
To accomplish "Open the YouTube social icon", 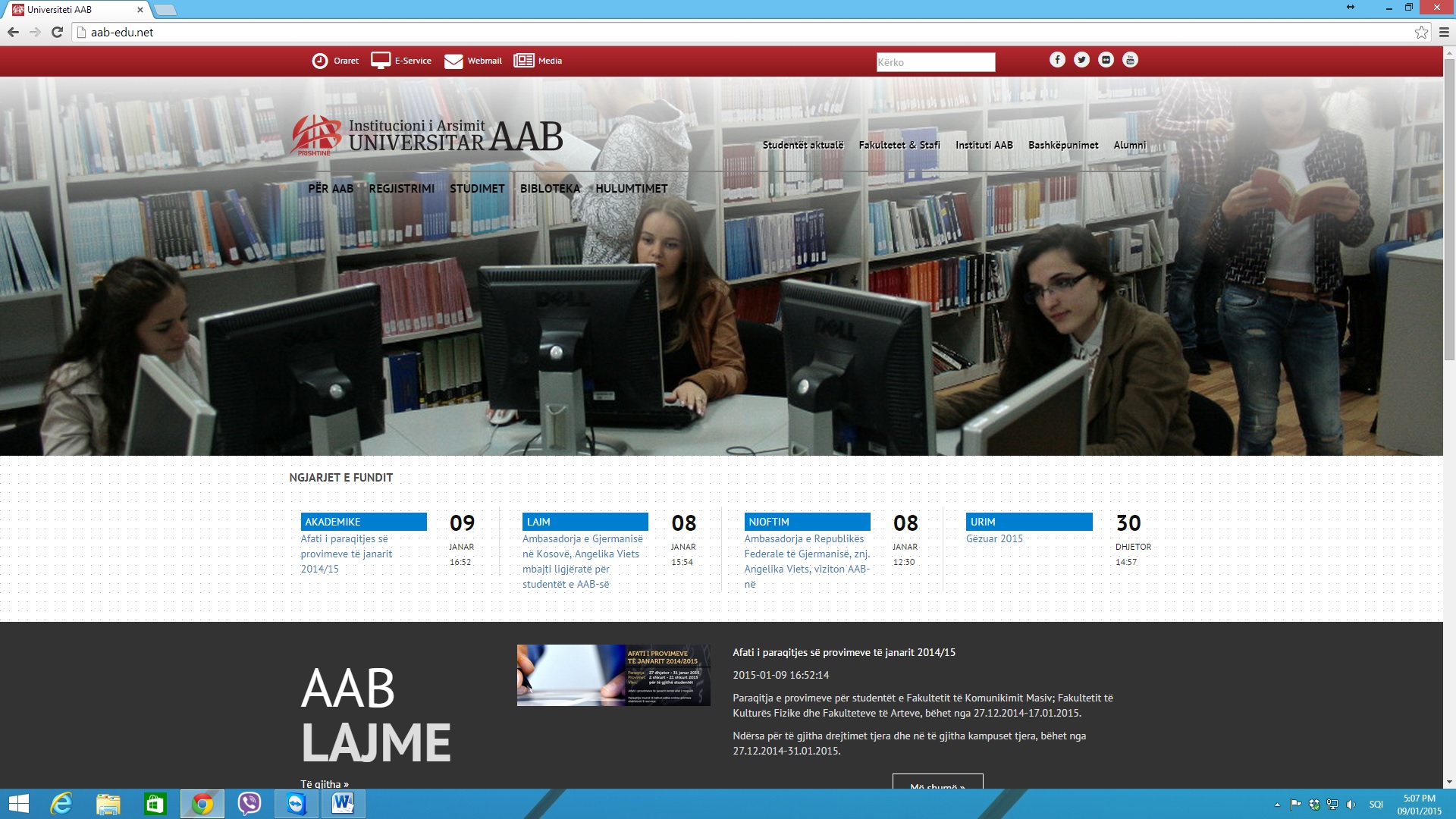I will pos(1130,60).
